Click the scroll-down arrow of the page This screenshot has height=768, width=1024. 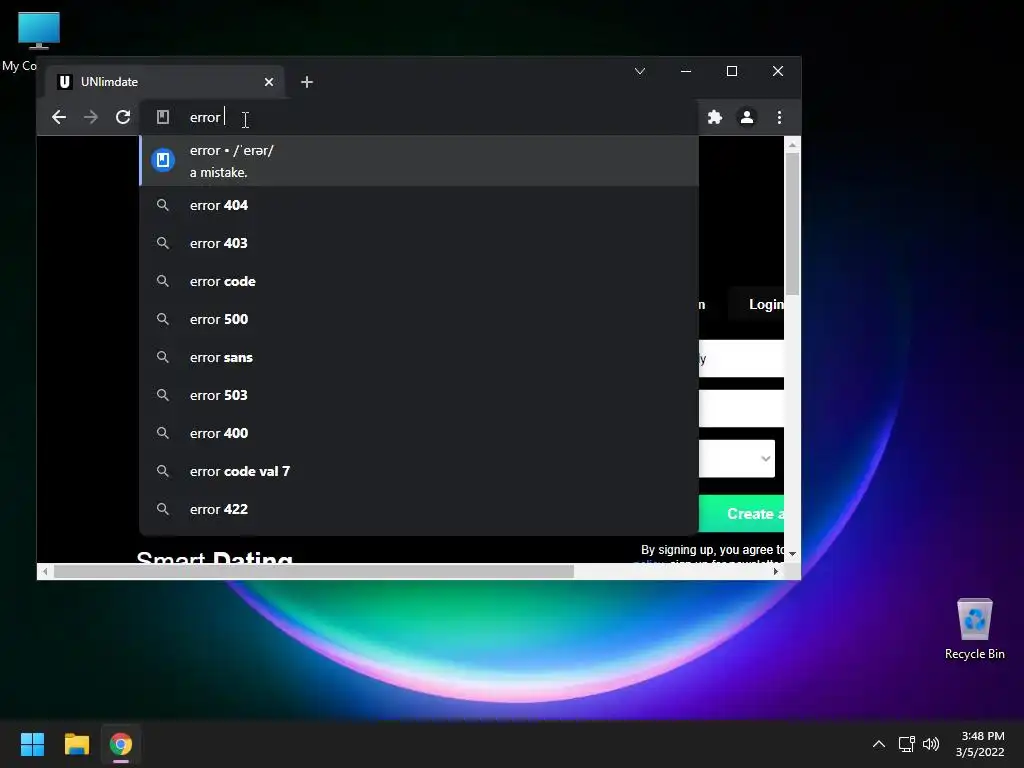pyautogui.click(x=792, y=554)
